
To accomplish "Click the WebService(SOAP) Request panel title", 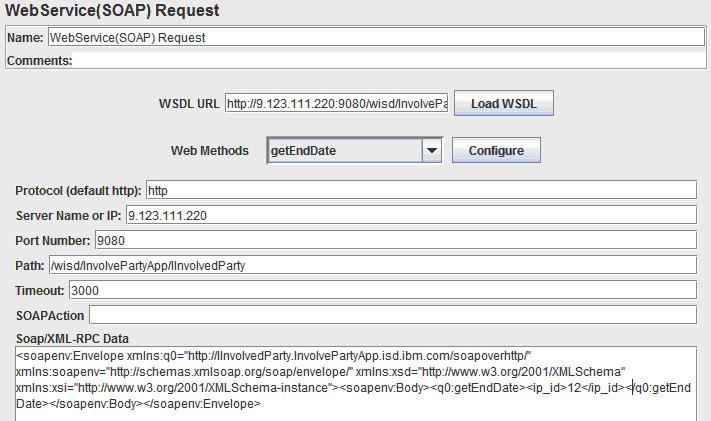I will coord(113,11).
